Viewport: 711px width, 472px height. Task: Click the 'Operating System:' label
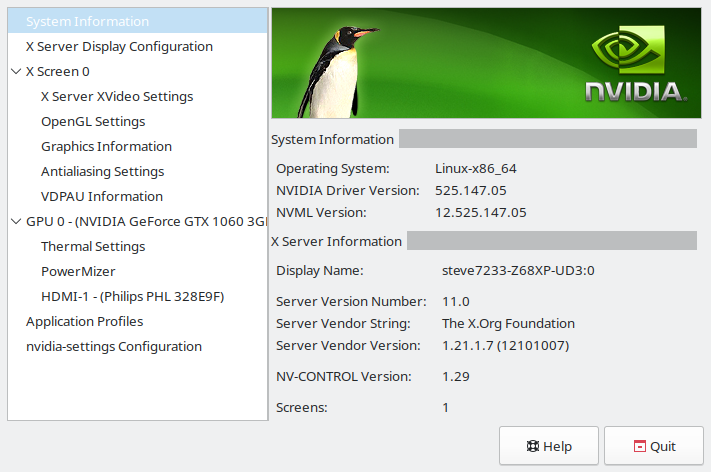pyautogui.click(x=333, y=169)
